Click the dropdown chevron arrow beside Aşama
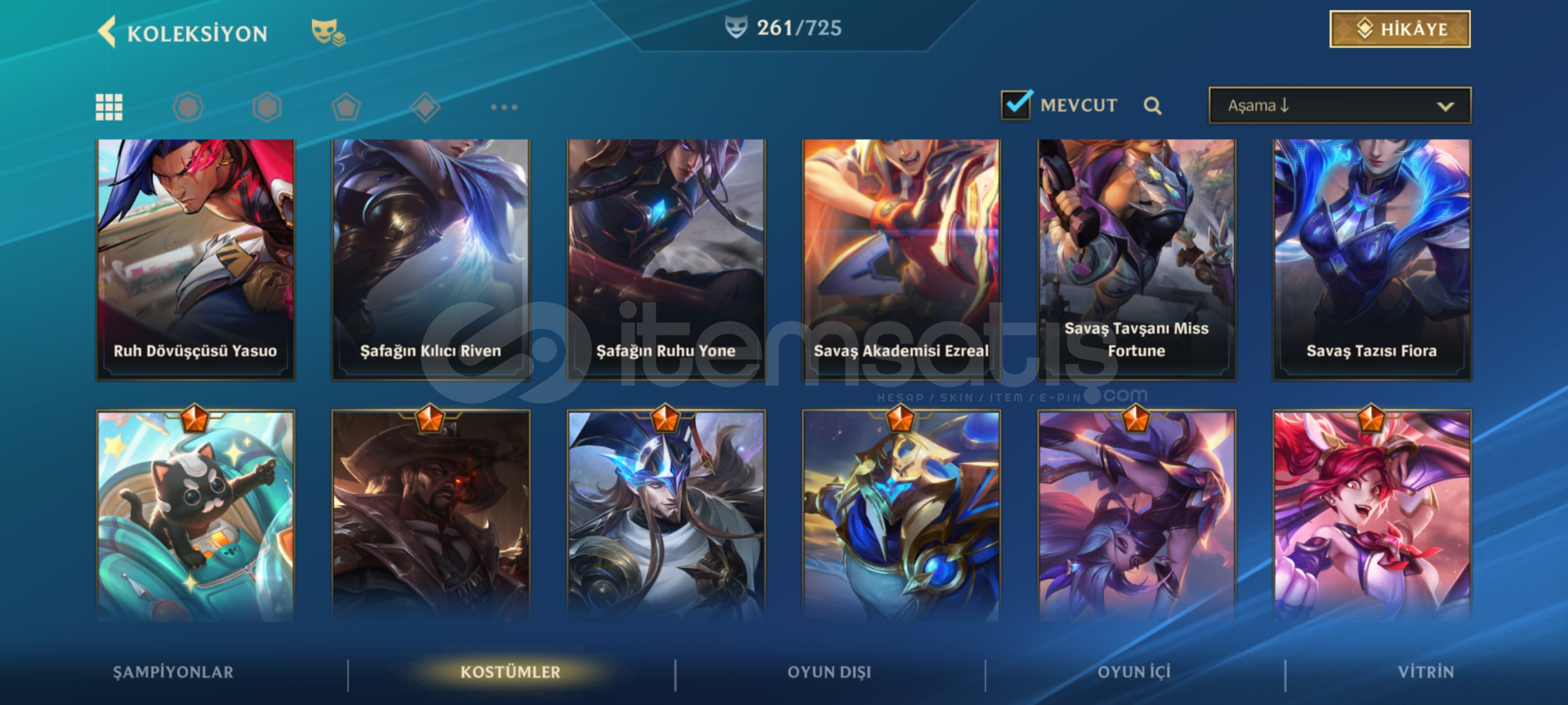The image size is (1568, 705). tap(1445, 106)
